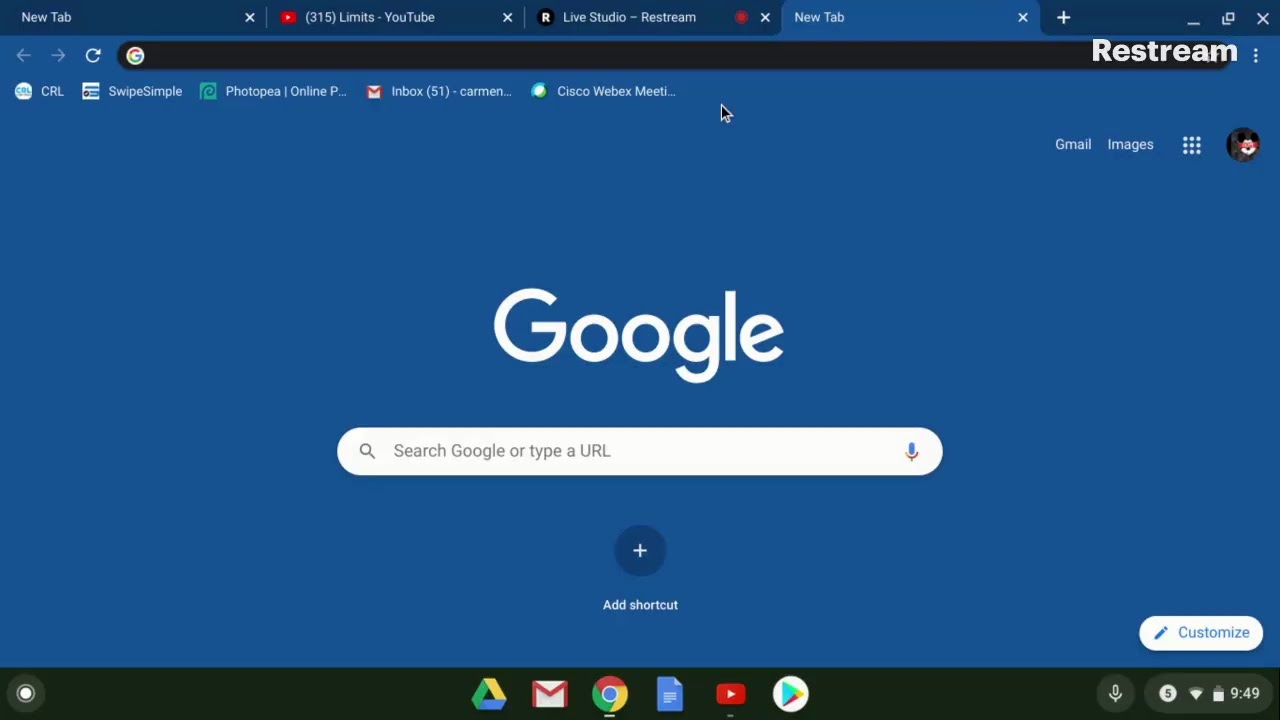Click the Add shortcut label

(x=640, y=605)
